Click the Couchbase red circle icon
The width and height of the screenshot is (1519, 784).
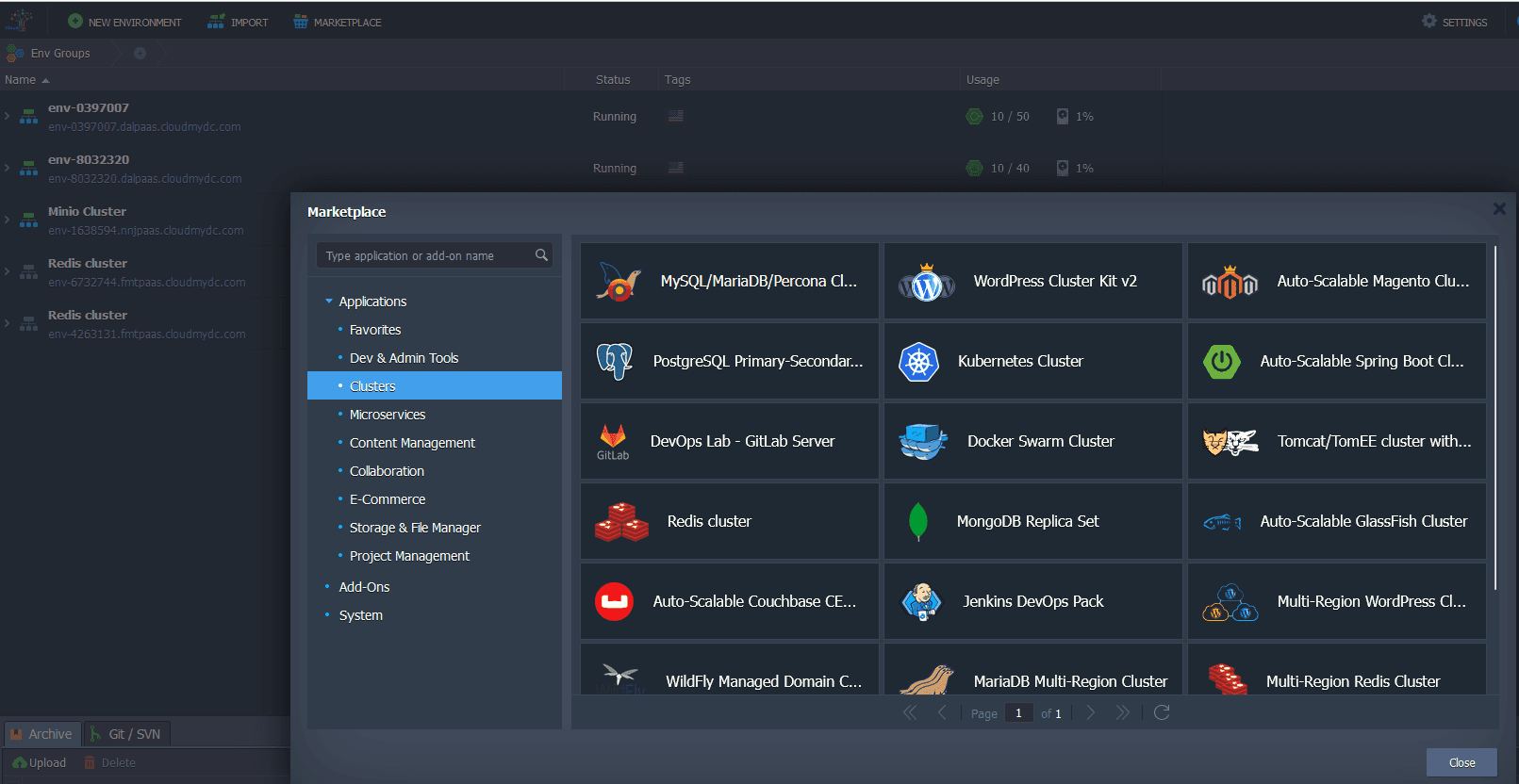coord(615,602)
